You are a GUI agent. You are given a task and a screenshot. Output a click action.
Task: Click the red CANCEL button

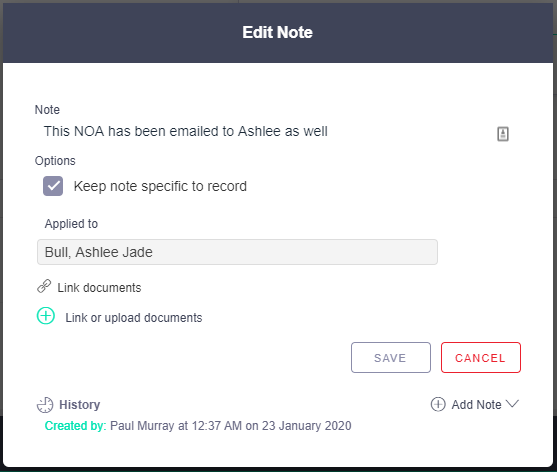tap(481, 358)
